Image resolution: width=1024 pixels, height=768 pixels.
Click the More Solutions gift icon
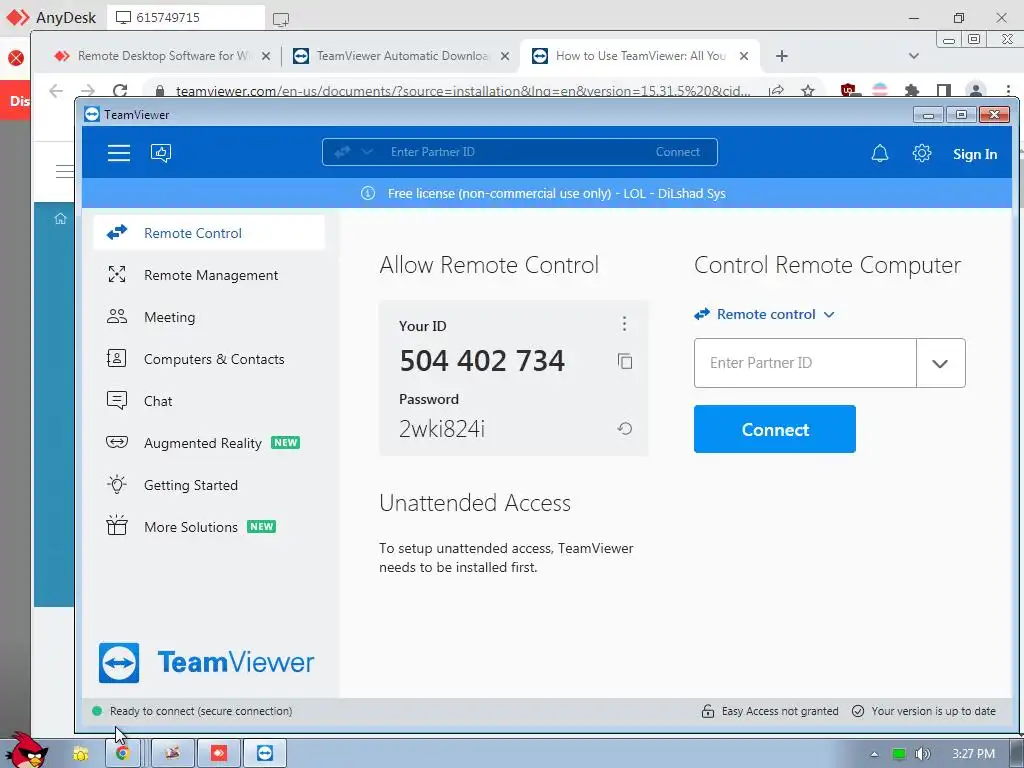117,525
